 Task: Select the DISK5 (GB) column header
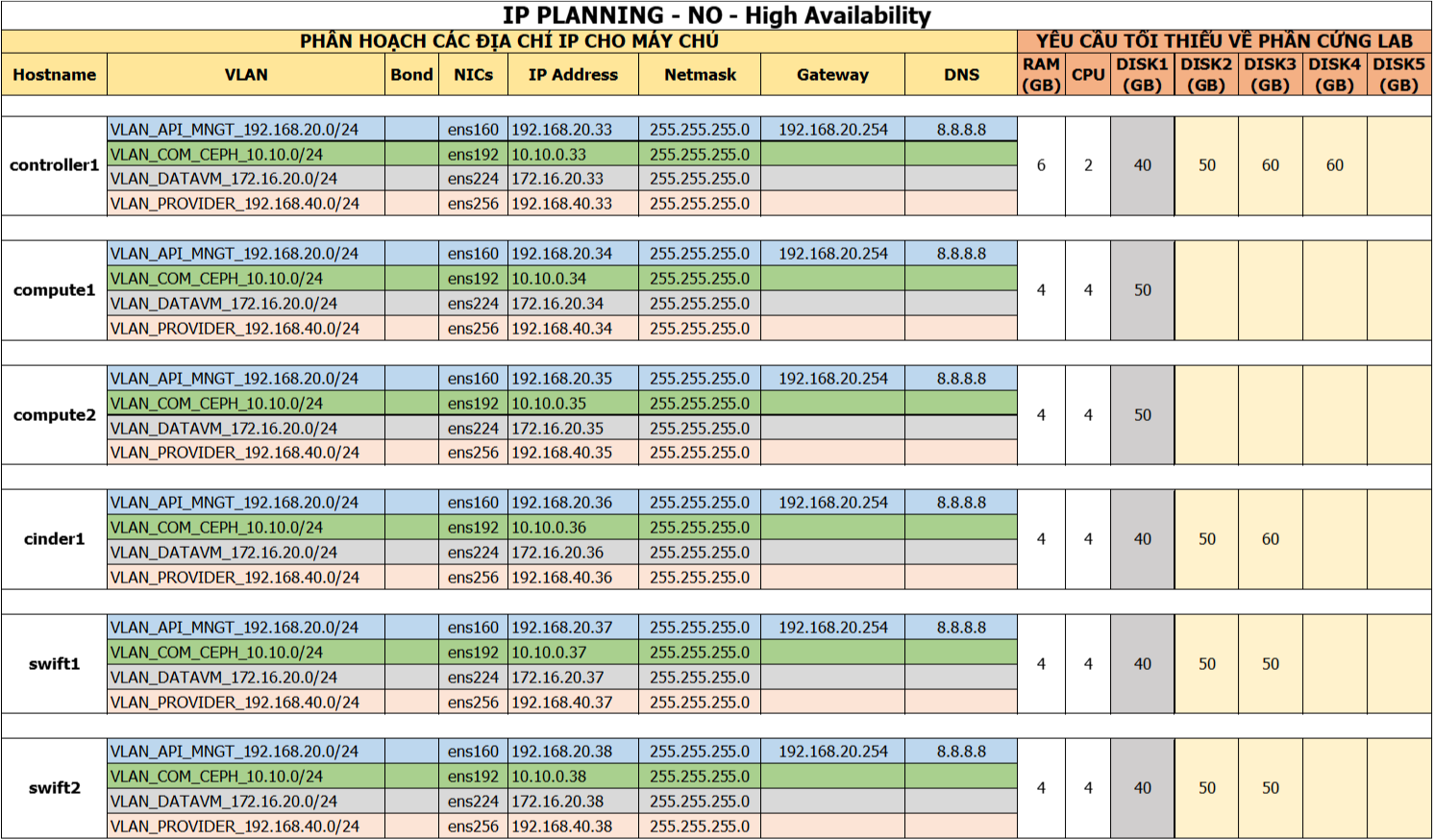[1399, 75]
